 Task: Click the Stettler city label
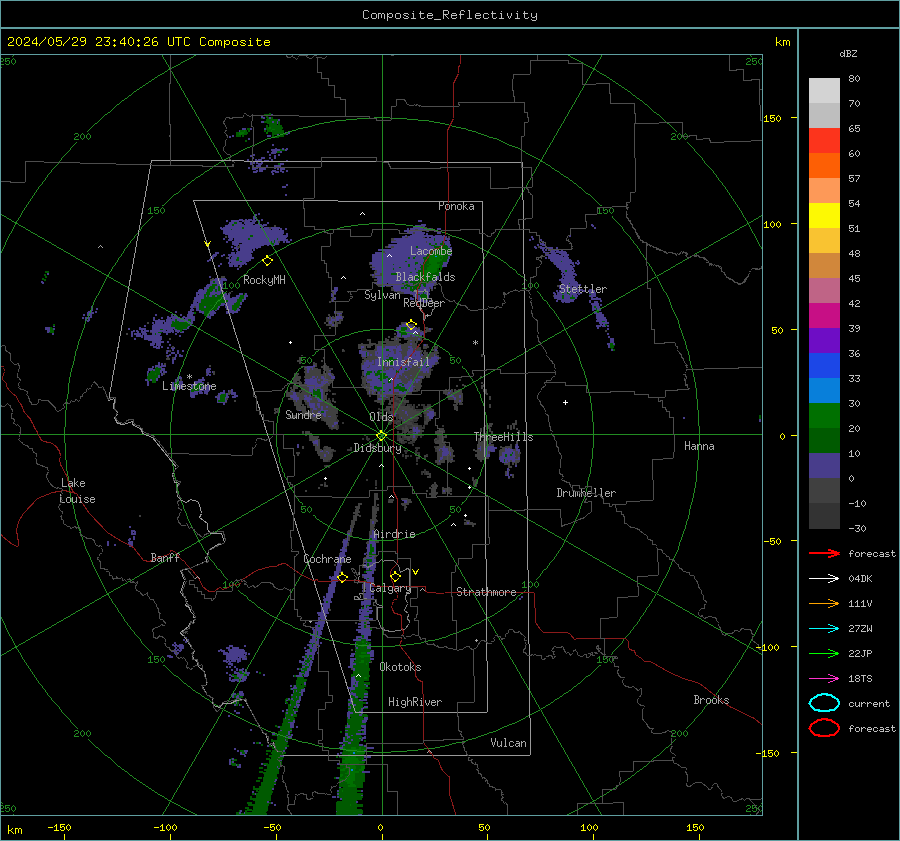click(583, 289)
